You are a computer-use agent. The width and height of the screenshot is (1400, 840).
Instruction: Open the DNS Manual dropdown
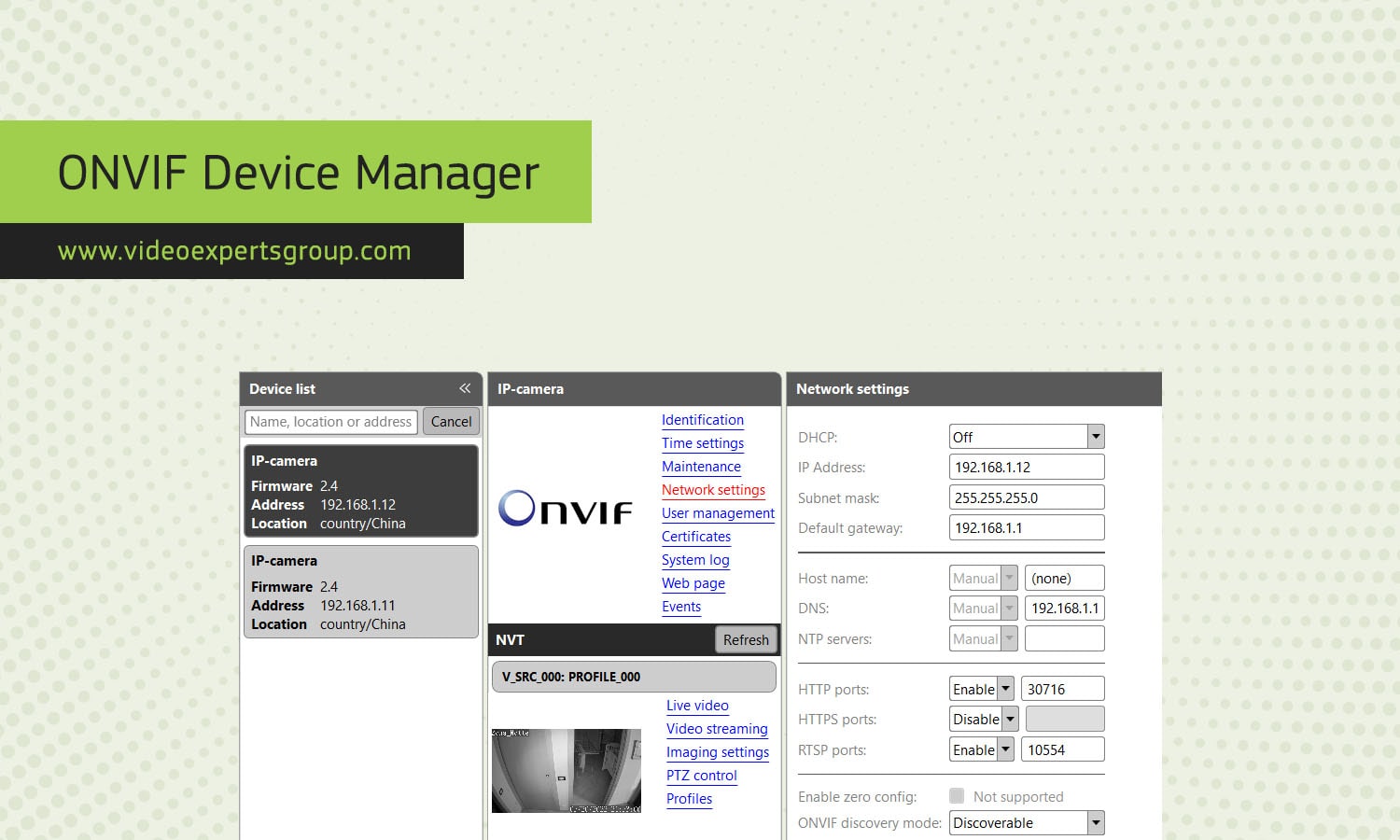pos(983,609)
